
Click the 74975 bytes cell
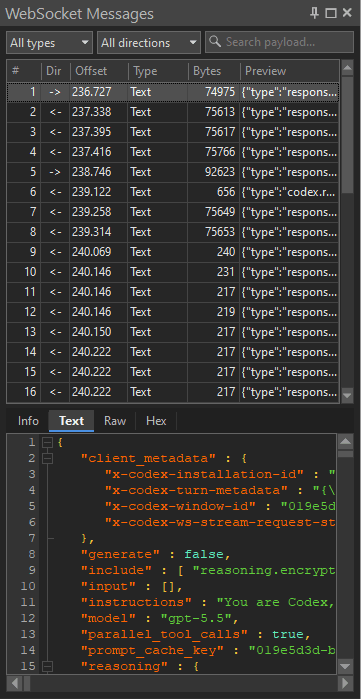[213, 92]
